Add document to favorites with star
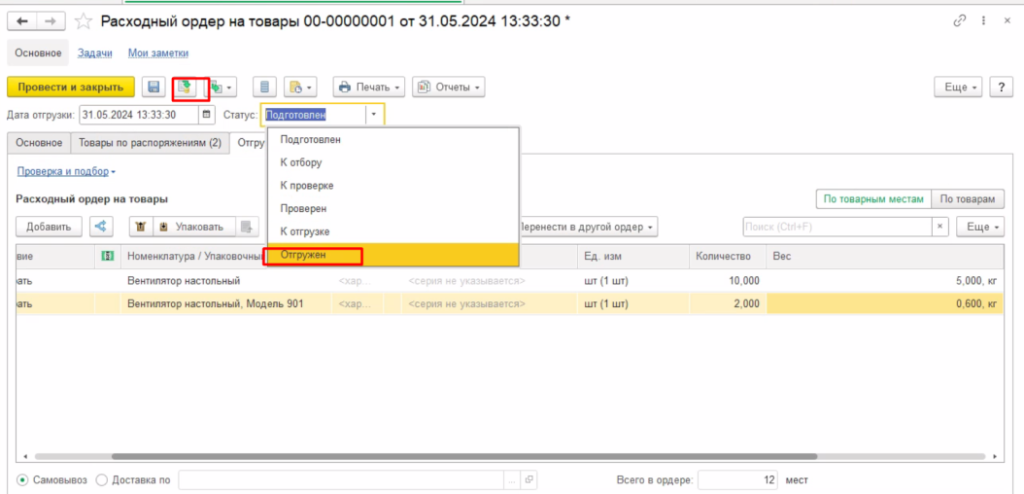Viewport: 1024px width, 494px height. point(86,21)
